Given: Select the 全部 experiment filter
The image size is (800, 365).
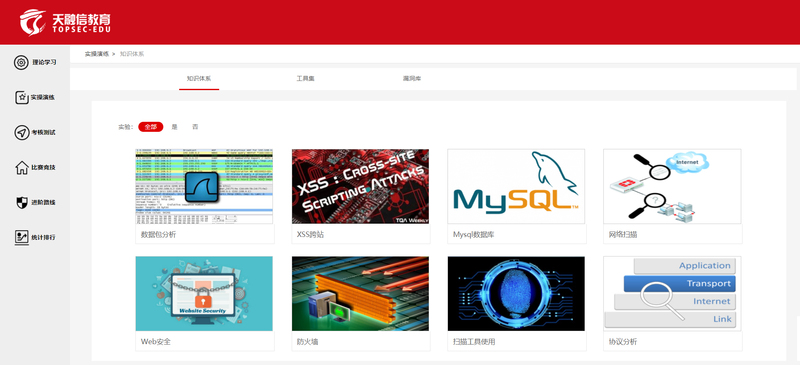Looking at the screenshot, I should tap(151, 127).
